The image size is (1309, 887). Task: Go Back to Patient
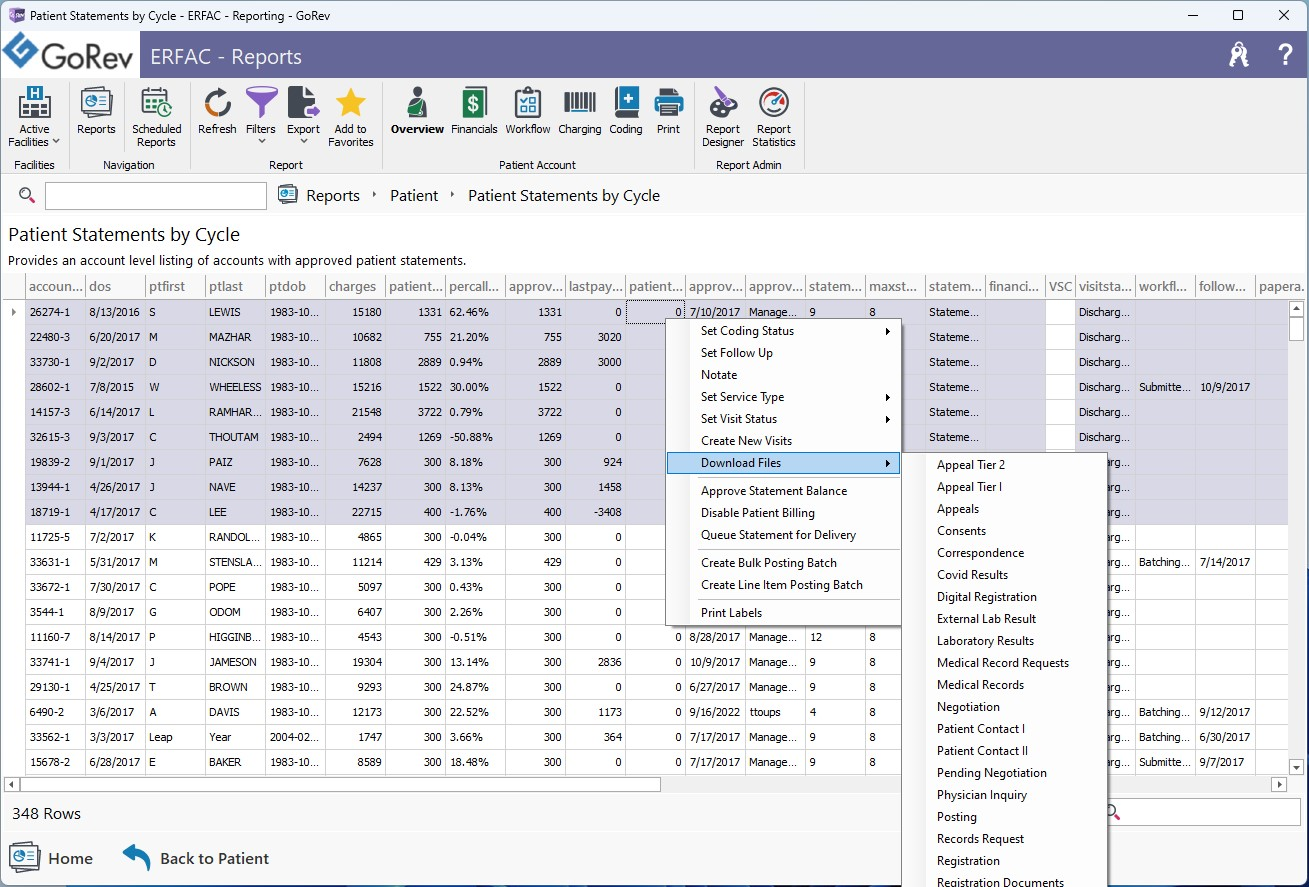pyautogui.click(x=196, y=858)
